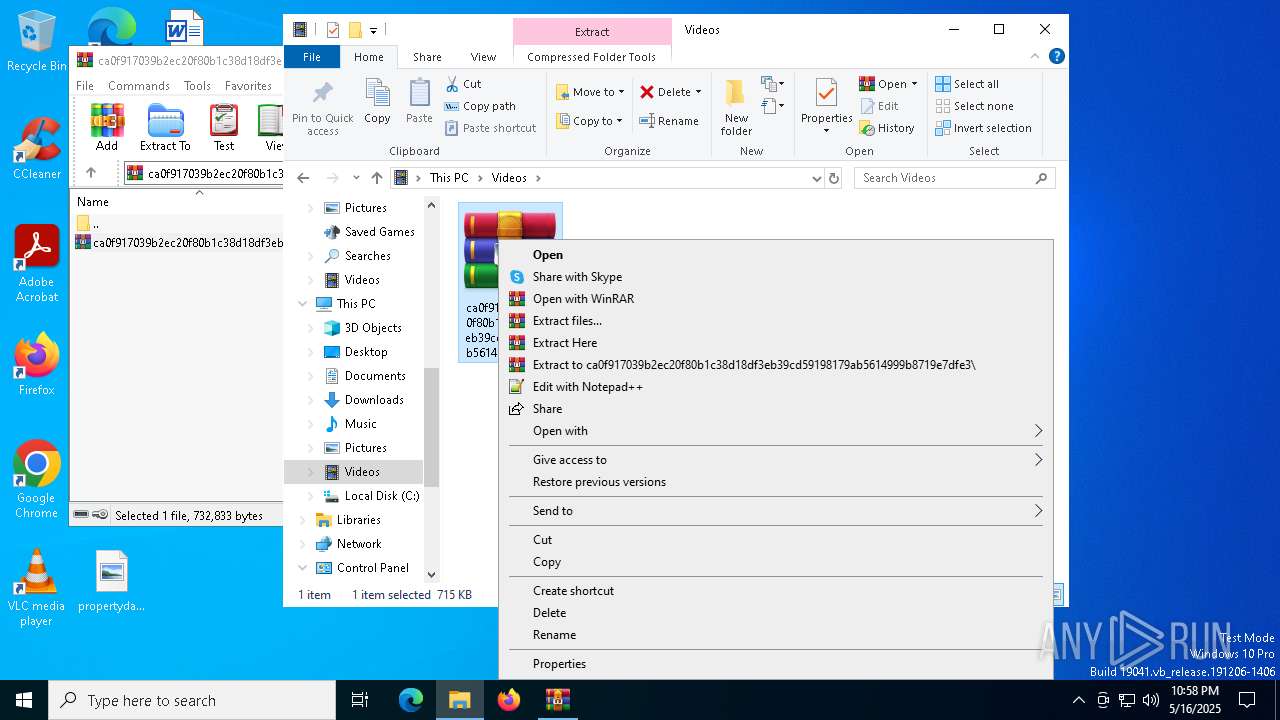1280x720 pixels.
Task: Open Windows Start menu
Action: (x=24, y=700)
